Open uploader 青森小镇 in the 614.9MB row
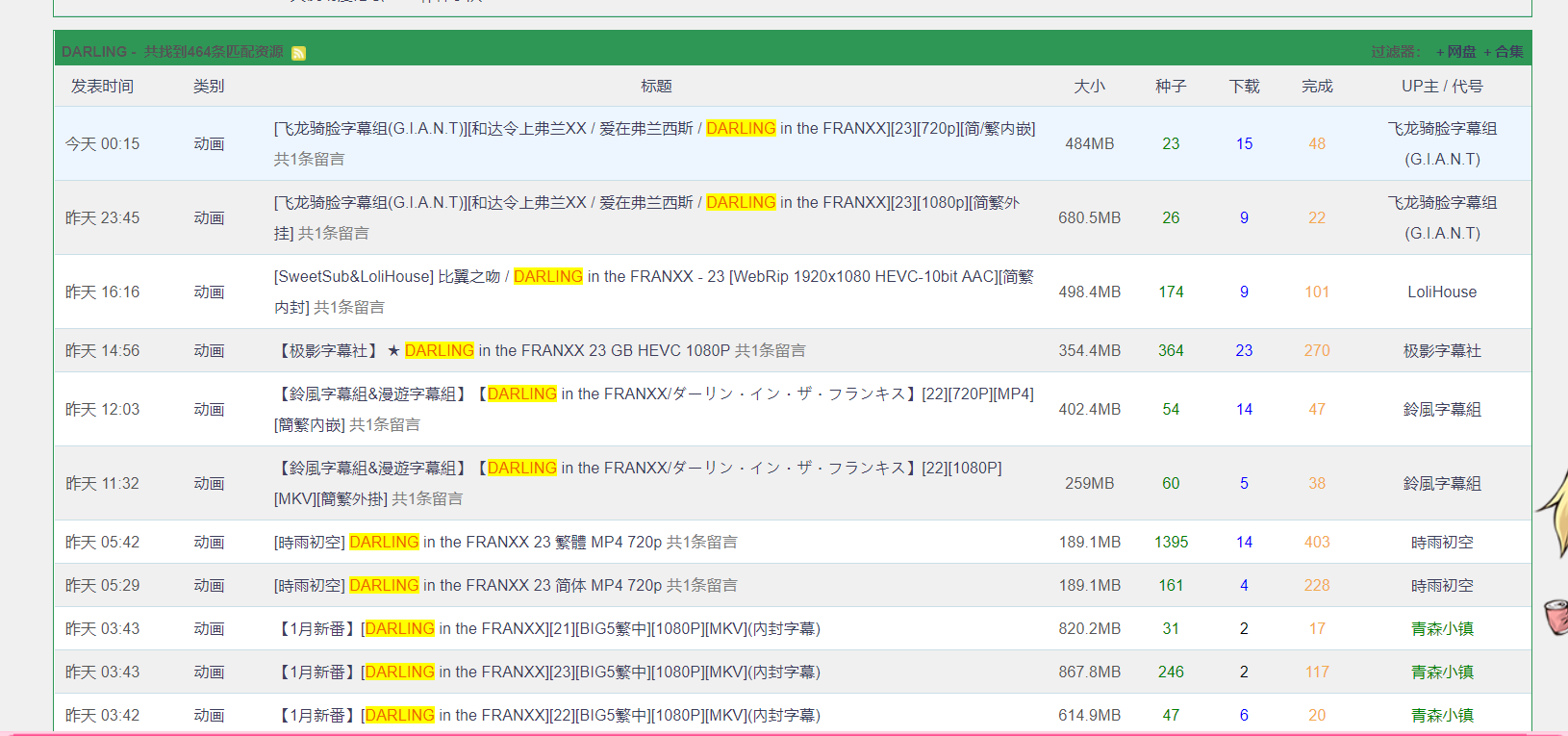 1442,716
